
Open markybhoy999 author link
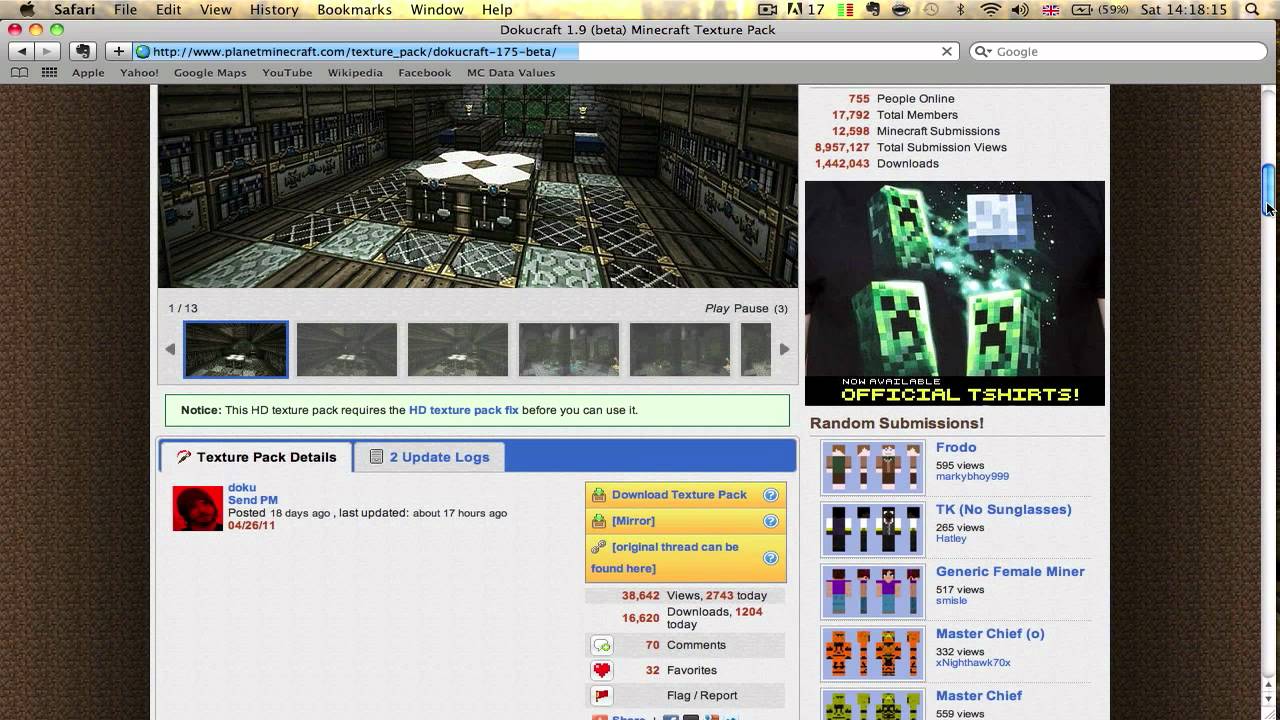point(972,476)
